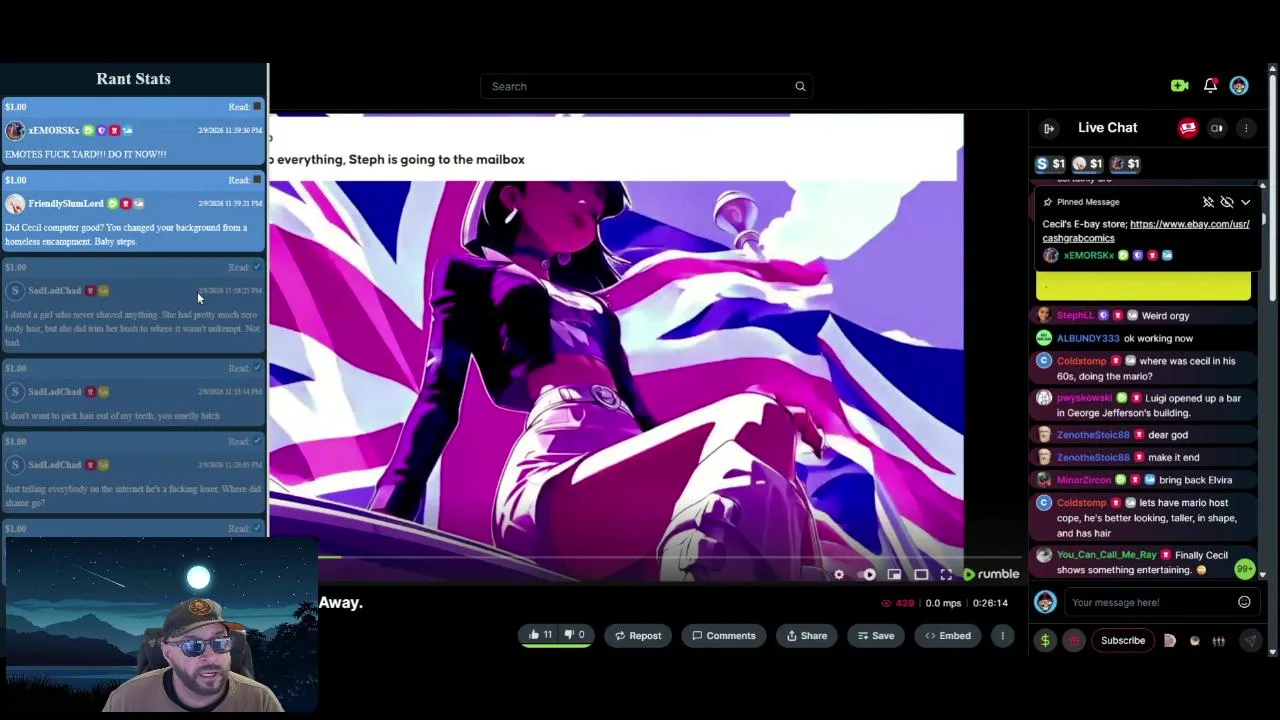Hide the pinned message
1280x720 pixels.
click(x=1227, y=202)
